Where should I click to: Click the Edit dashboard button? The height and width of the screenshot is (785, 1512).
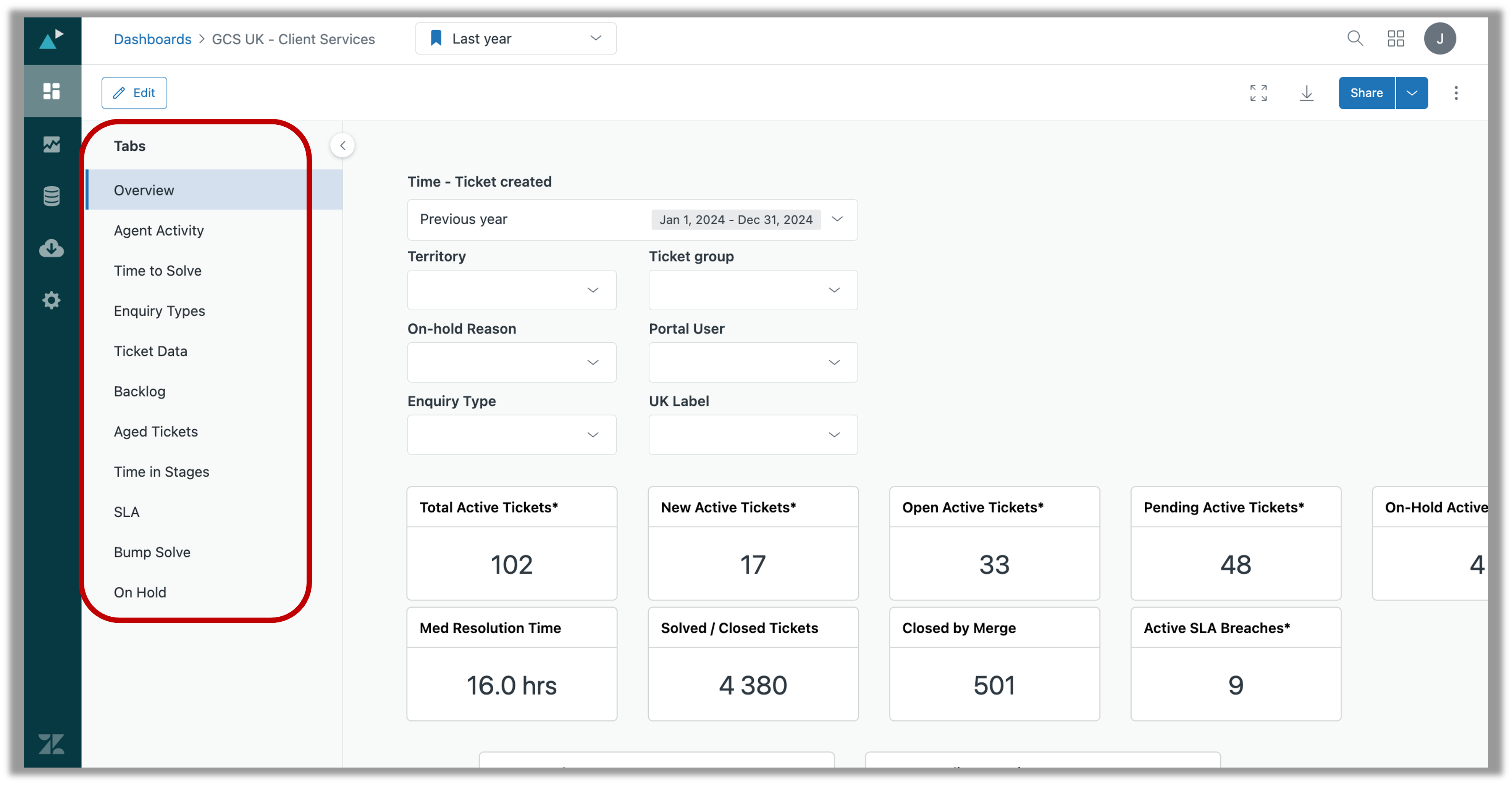click(x=134, y=93)
